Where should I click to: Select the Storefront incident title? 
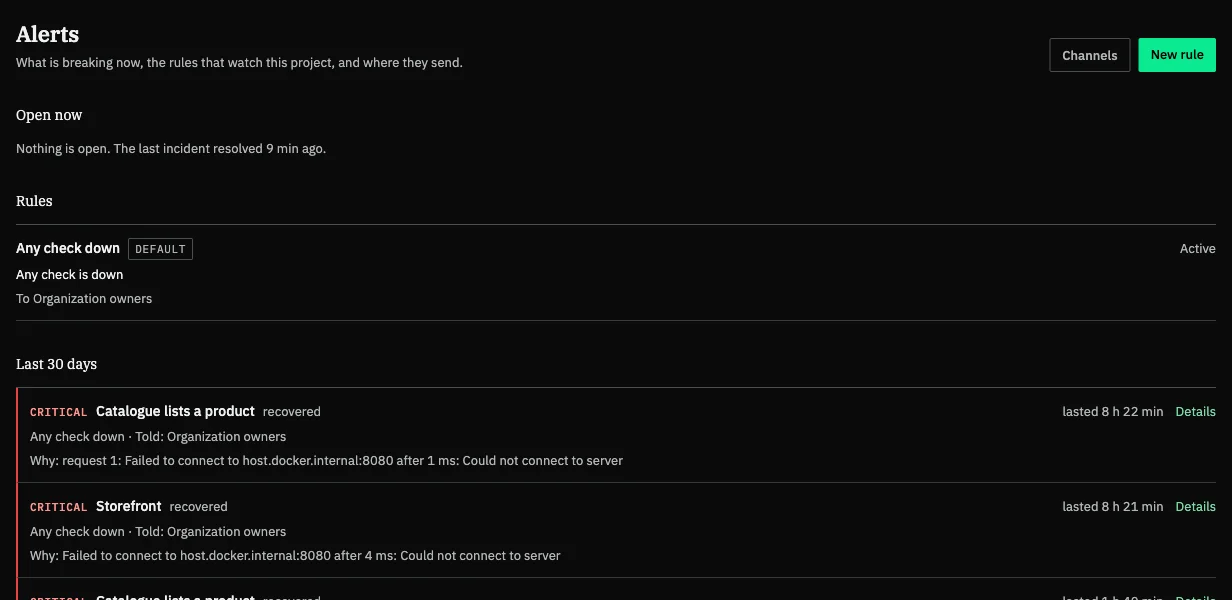click(x=129, y=506)
